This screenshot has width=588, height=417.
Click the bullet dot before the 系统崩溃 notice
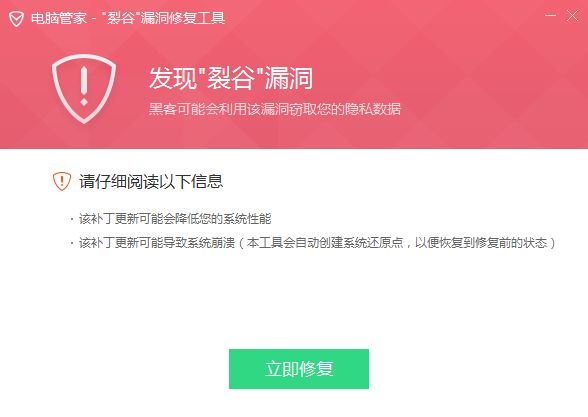[72, 243]
